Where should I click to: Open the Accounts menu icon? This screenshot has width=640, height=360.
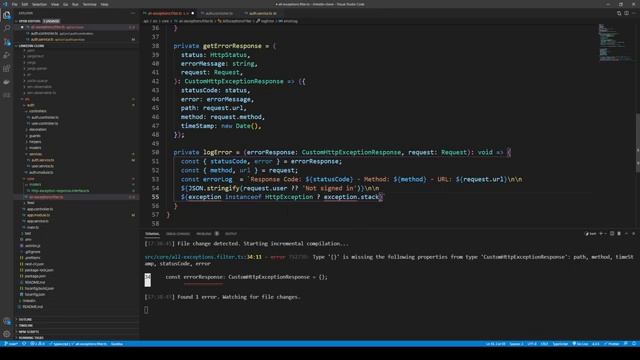tap(7, 321)
